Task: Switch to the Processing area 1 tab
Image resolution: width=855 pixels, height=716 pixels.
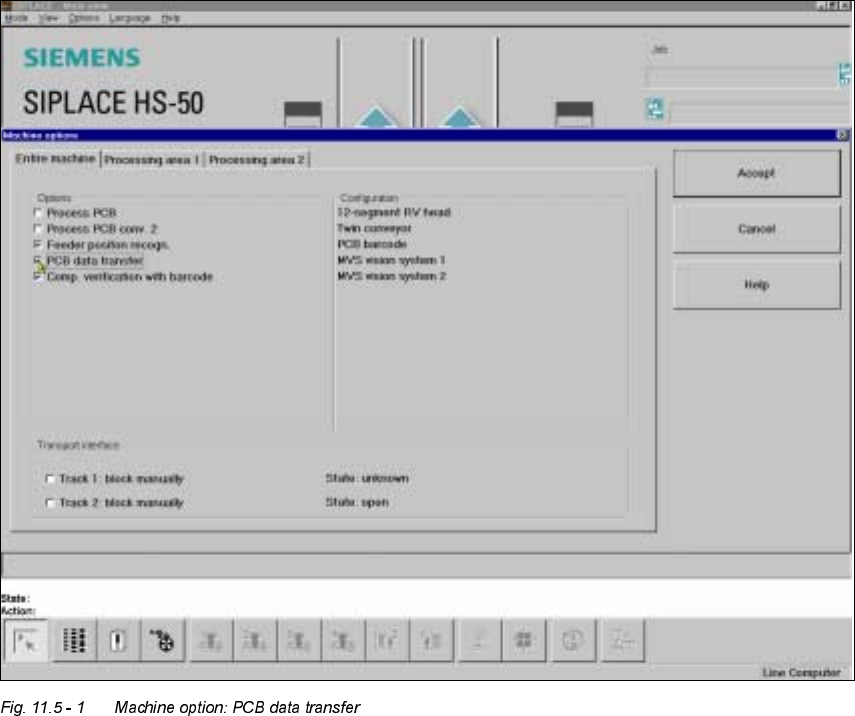Action: pyautogui.click(x=152, y=160)
